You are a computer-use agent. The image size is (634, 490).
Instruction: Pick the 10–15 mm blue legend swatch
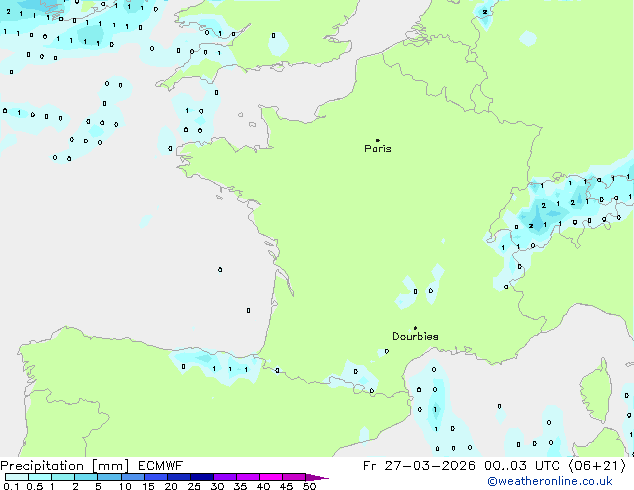tap(133, 477)
